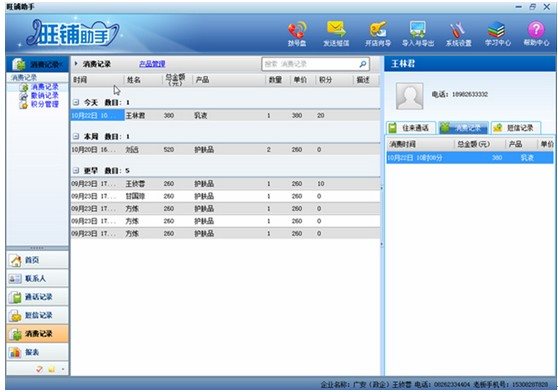Viewport: 558px width, 392px height.
Task: Select 刘岳 row dated 10月20日
Action: [x=225, y=150]
